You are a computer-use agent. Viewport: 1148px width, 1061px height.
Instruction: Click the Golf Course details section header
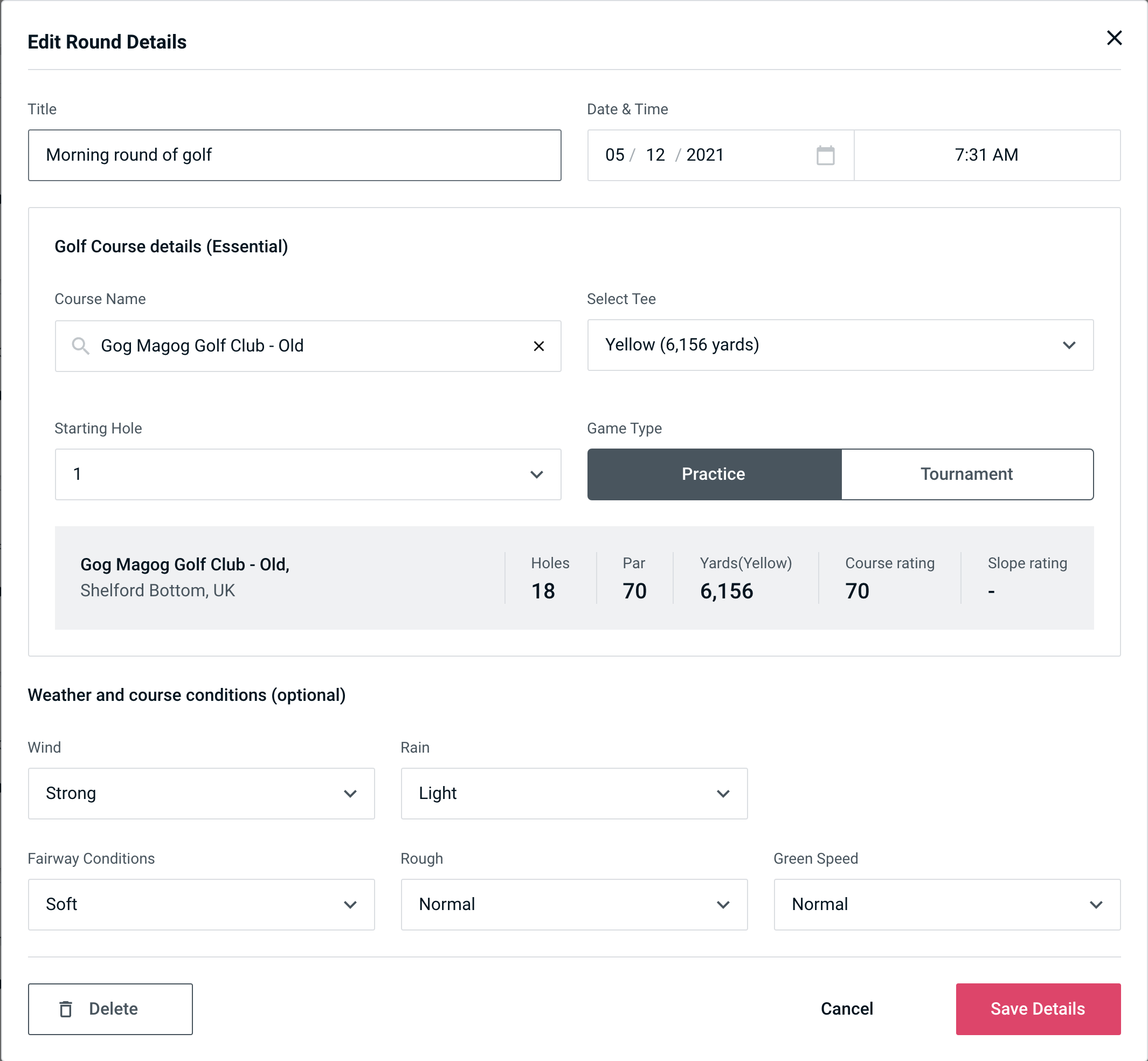coord(171,245)
